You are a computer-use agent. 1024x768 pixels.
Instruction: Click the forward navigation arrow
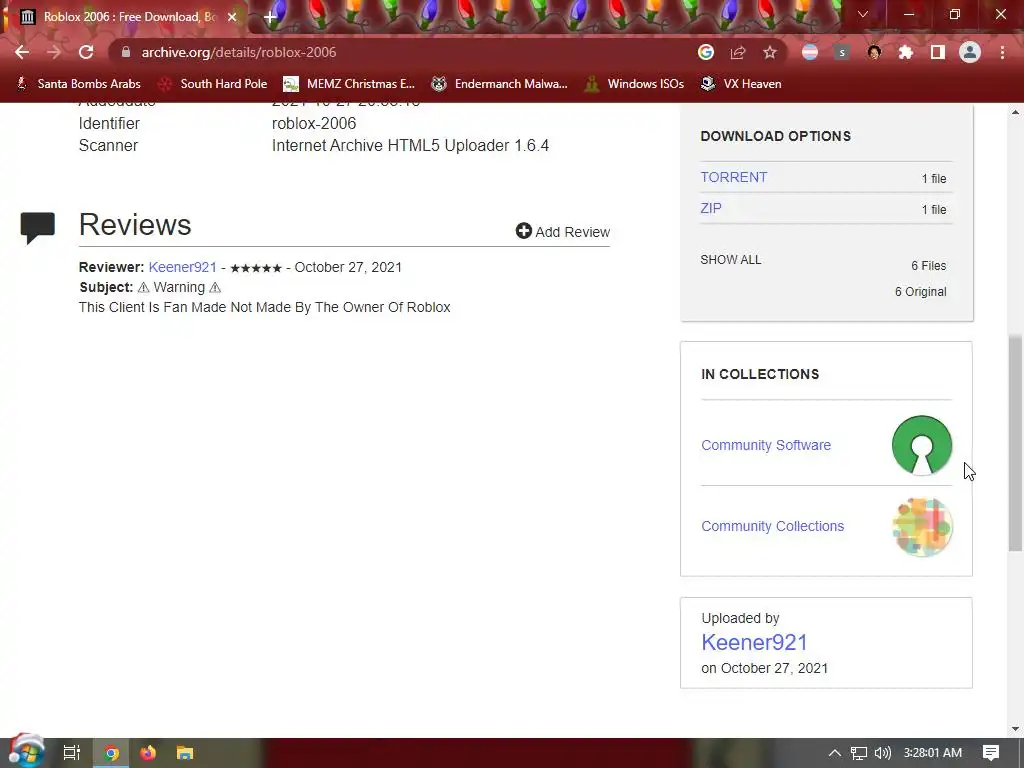pyautogui.click(x=54, y=52)
